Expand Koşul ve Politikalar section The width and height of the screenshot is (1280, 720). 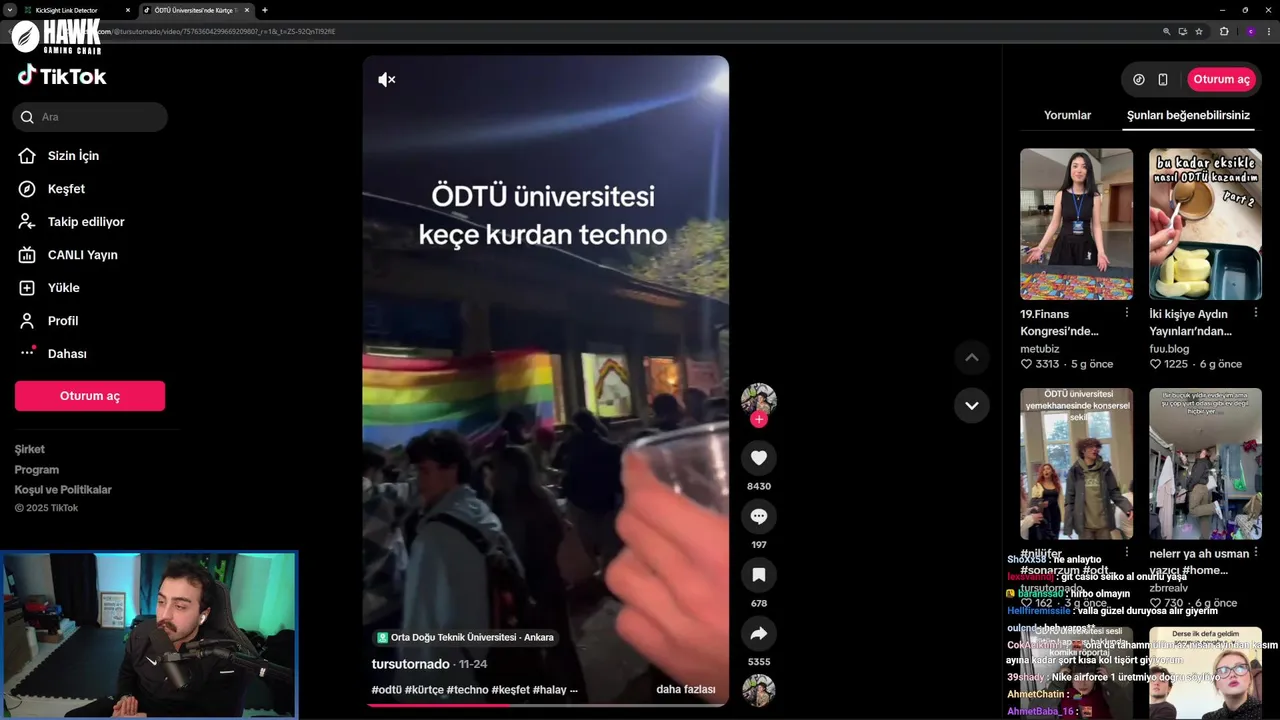(63, 489)
